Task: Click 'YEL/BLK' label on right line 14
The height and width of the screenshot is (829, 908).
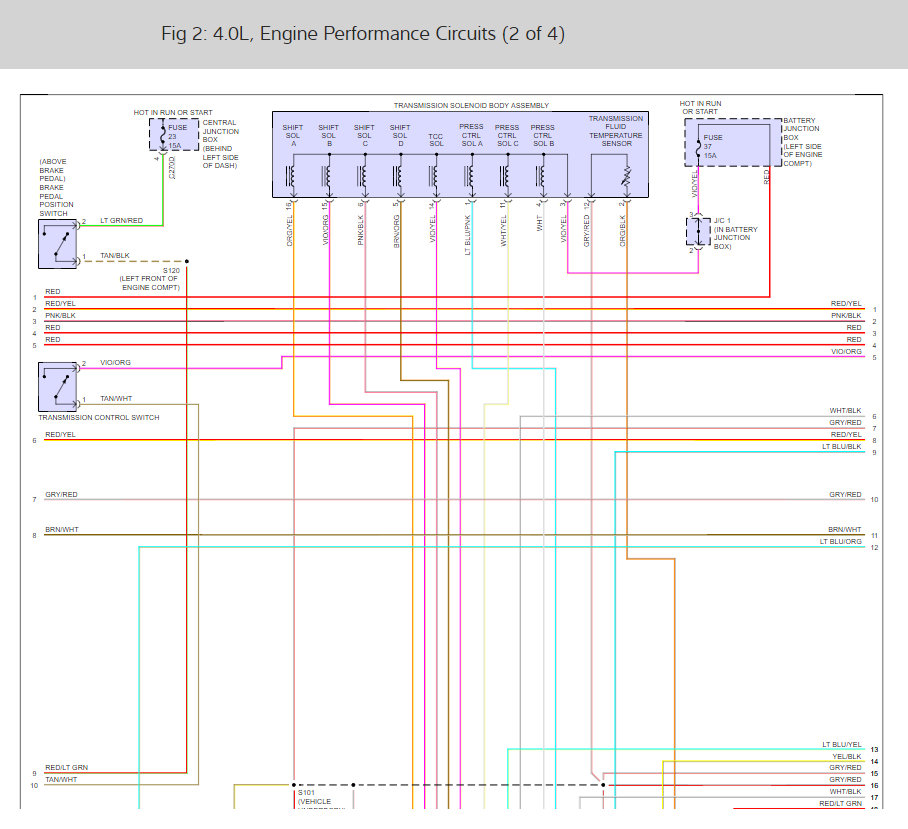Action: 847,757
